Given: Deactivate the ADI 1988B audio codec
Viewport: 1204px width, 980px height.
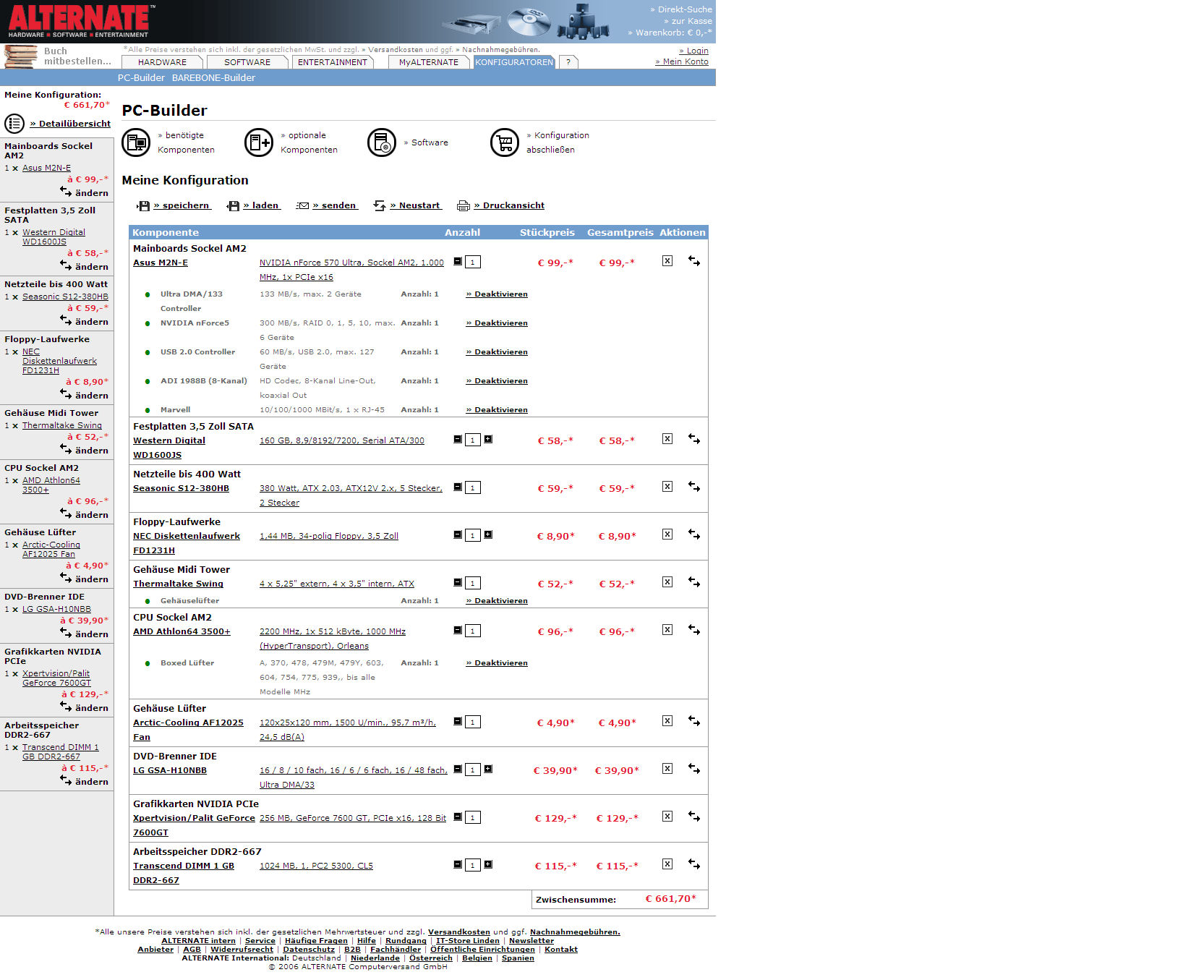Looking at the screenshot, I should pyautogui.click(x=497, y=380).
